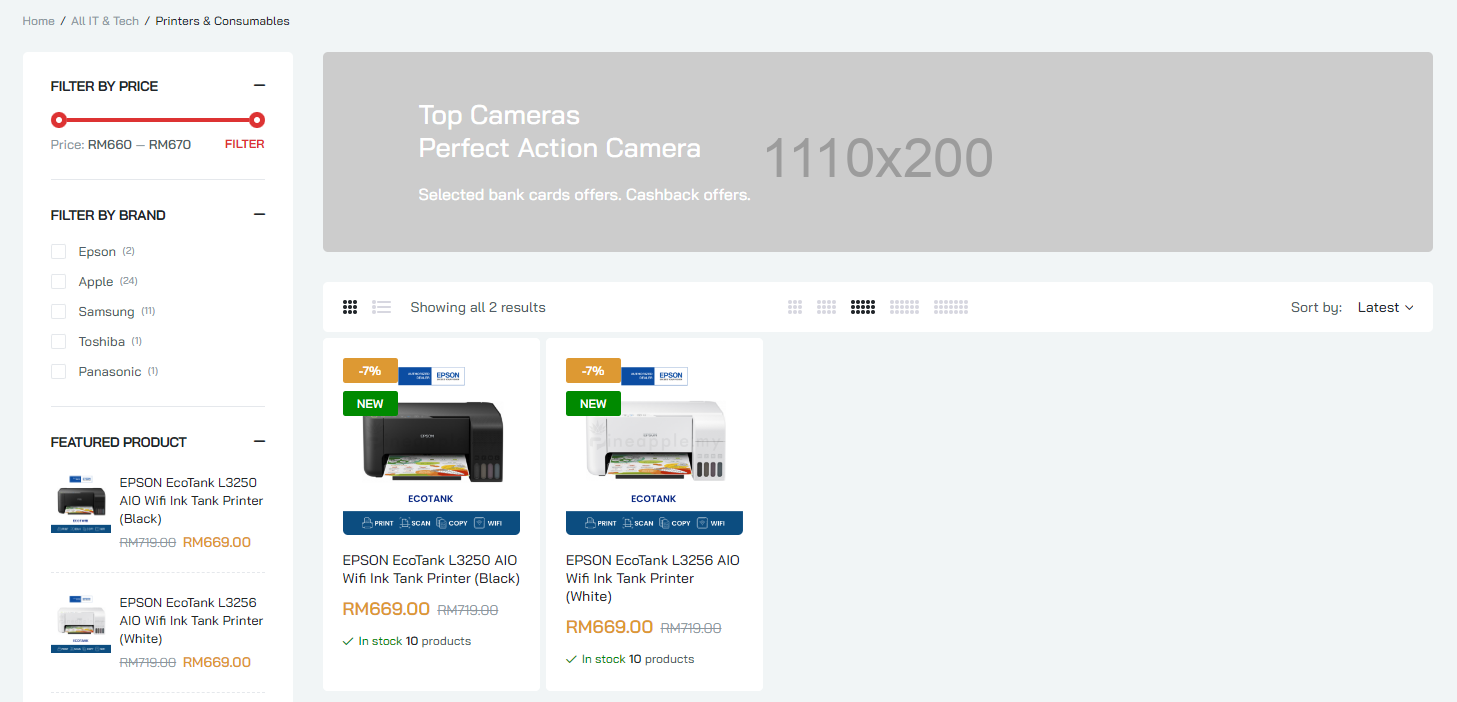Image resolution: width=1457 pixels, height=702 pixels.
Task: Tick the Toshiba brand checkbox
Action: [x=58, y=341]
